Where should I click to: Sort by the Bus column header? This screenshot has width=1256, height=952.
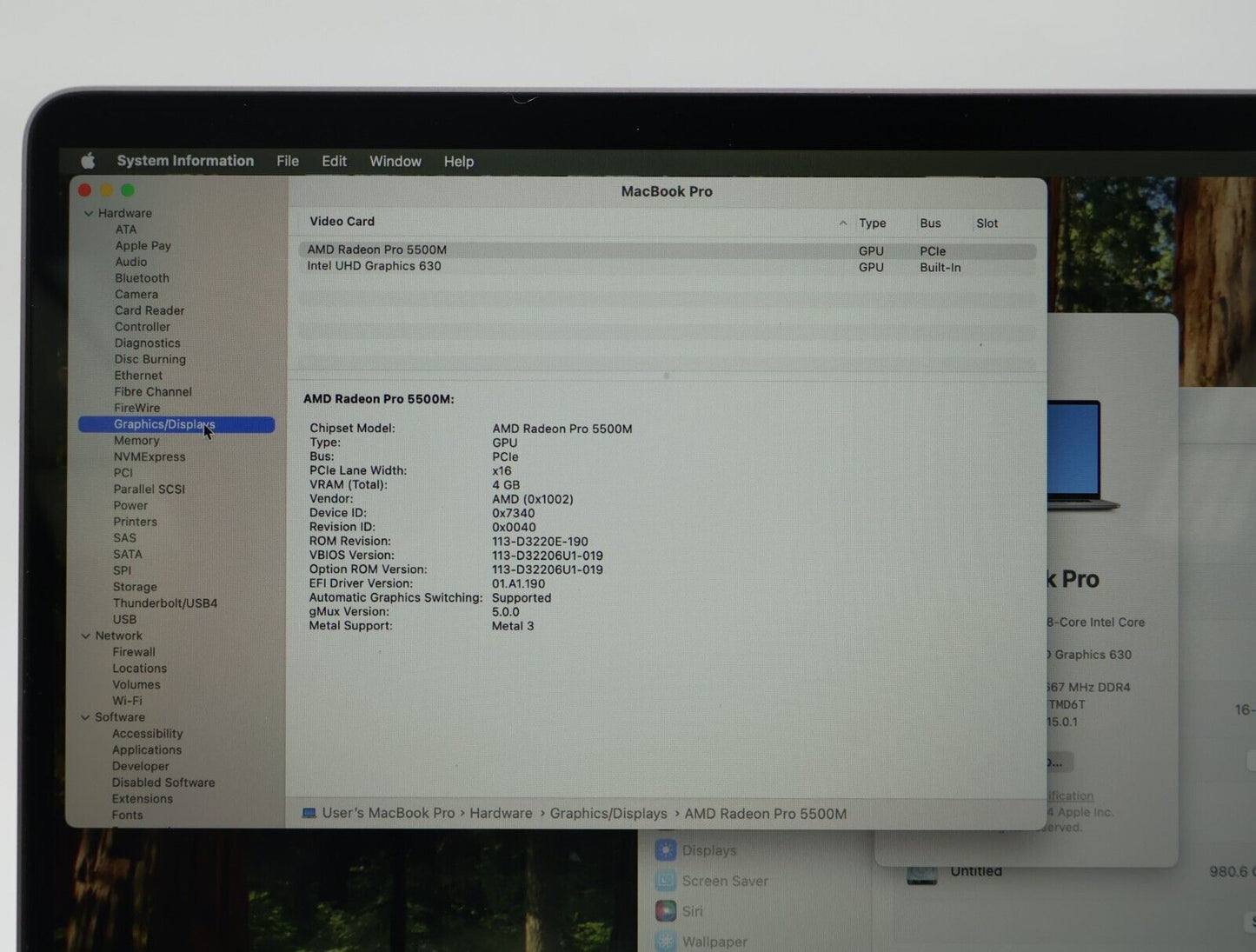click(931, 223)
